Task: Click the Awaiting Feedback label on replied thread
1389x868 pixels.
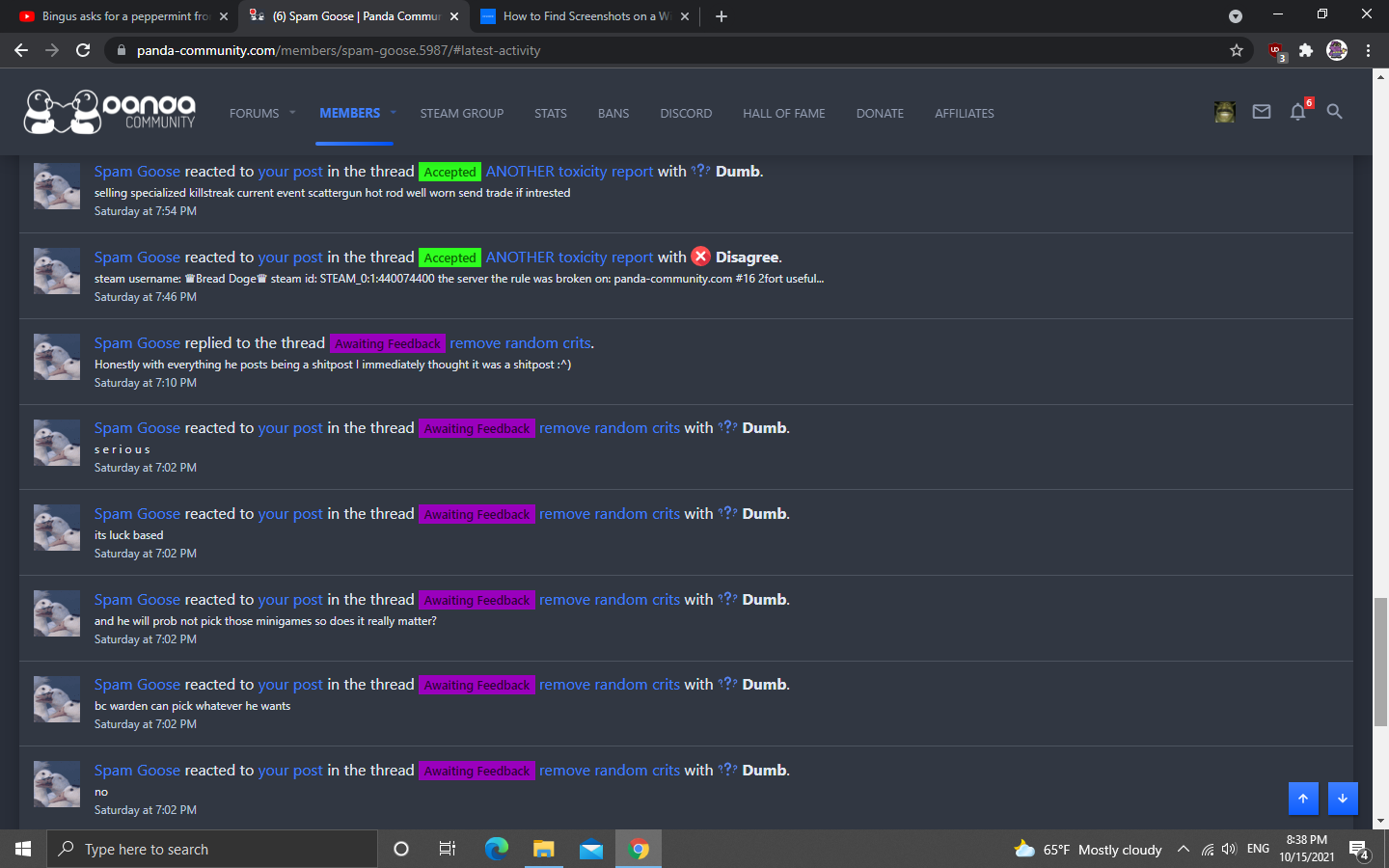Action: [387, 343]
